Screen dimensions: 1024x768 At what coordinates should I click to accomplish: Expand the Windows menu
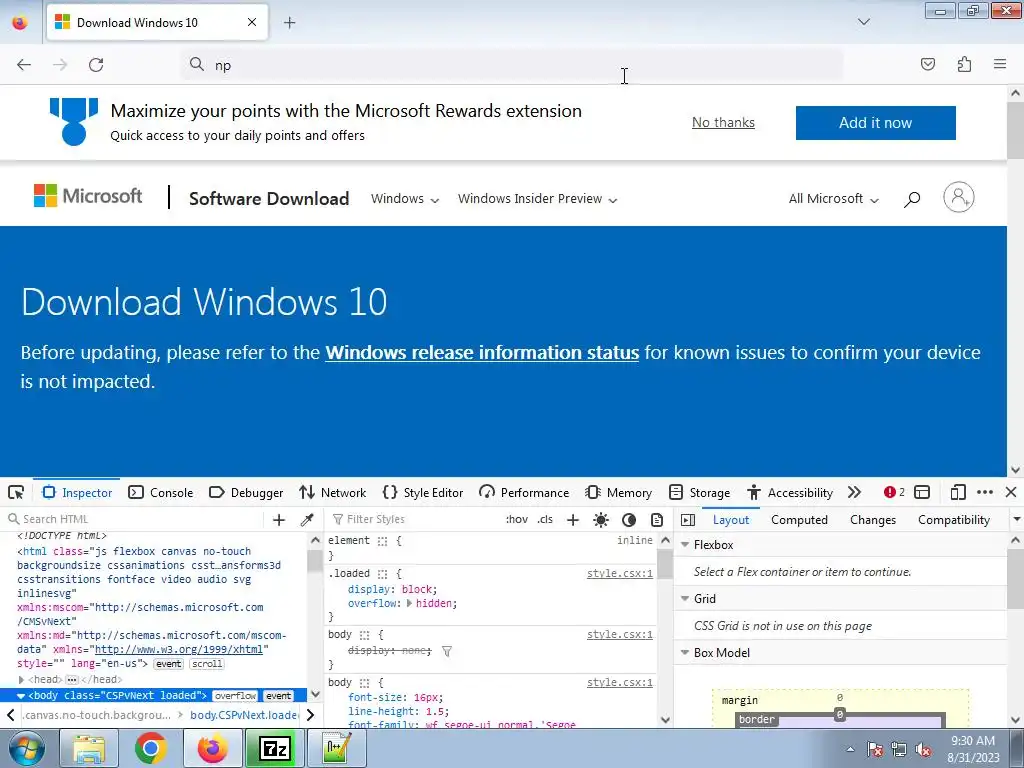[405, 199]
